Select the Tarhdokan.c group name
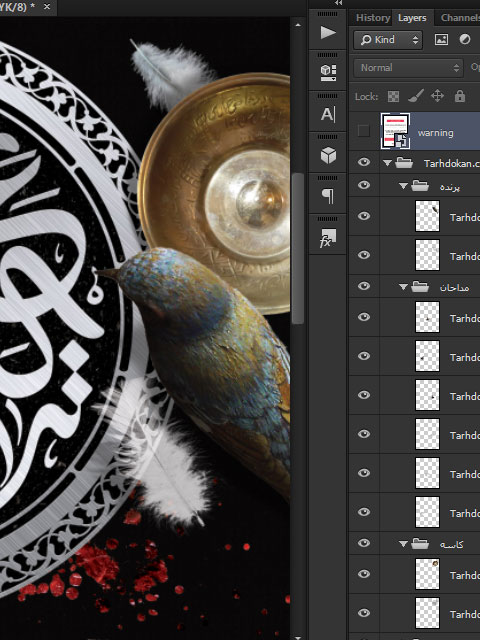 coord(451,164)
